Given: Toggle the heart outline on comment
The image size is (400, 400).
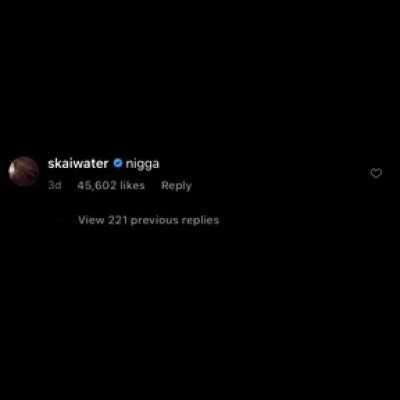Looking at the screenshot, I should 376,173.
